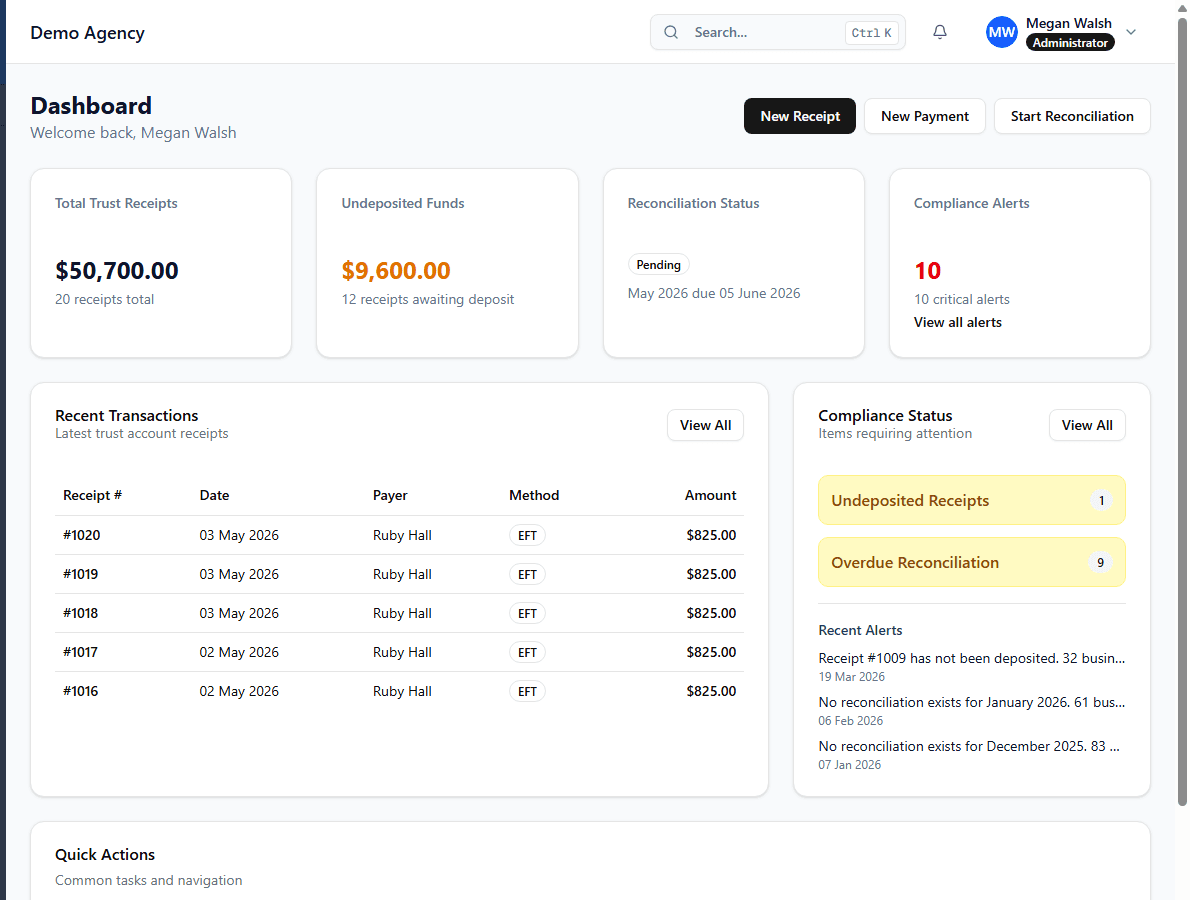Image resolution: width=1190 pixels, height=900 pixels.
Task: Click the Pending reconciliation status badge
Action: click(658, 264)
